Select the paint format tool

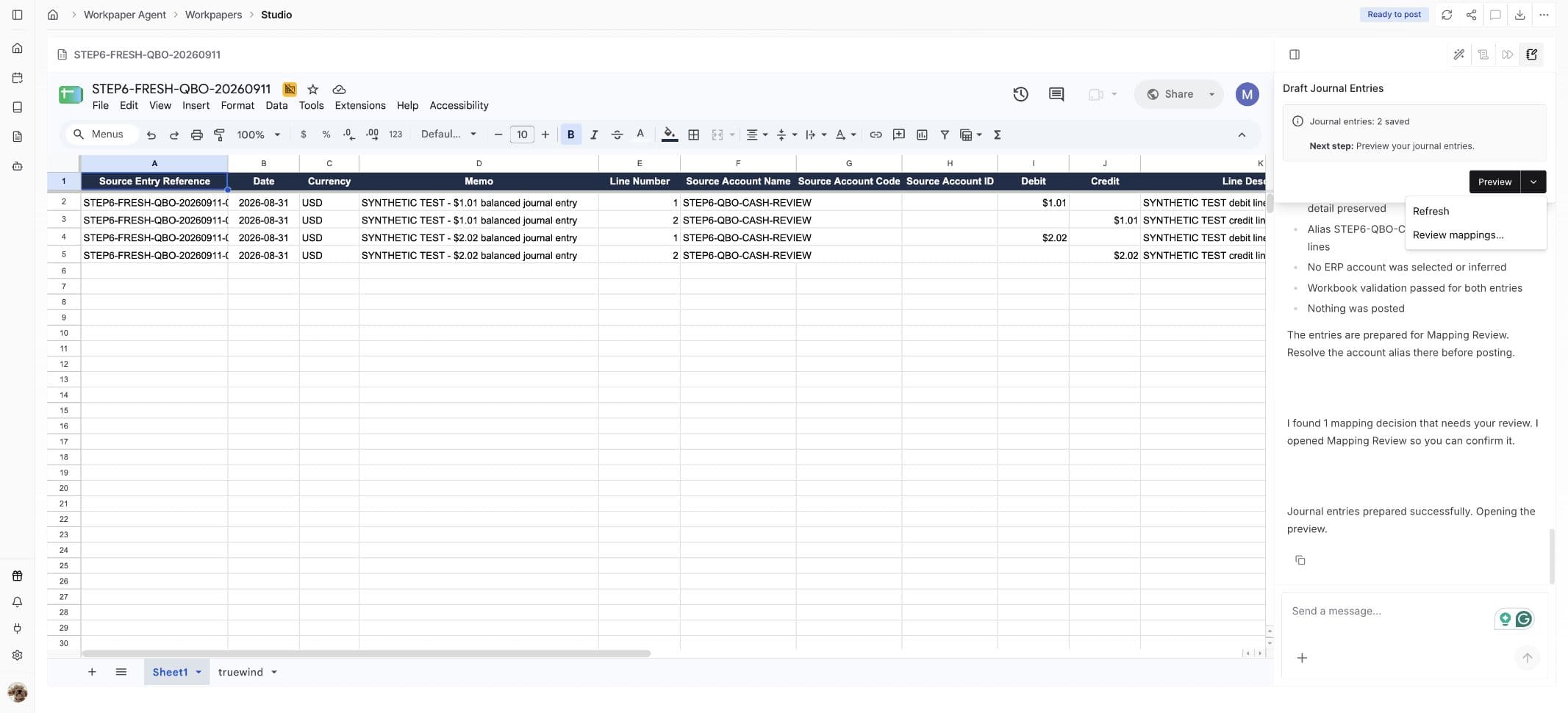(219, 135)
